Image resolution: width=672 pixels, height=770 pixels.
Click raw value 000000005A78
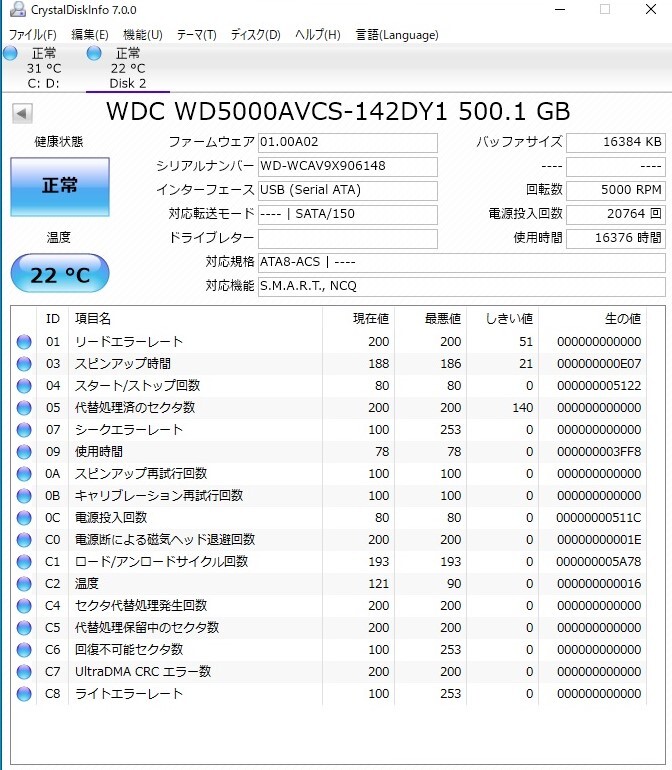pos(599,562)
